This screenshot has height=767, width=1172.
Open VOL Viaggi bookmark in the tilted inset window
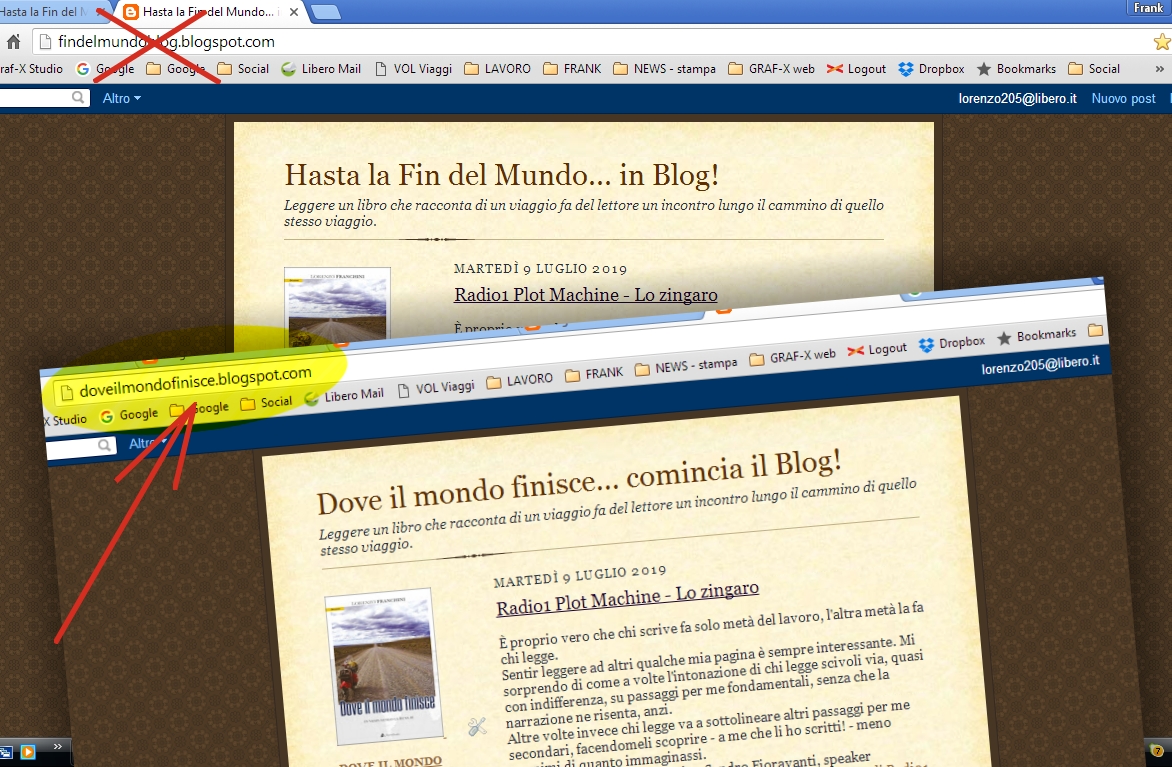tap(437, 389)
